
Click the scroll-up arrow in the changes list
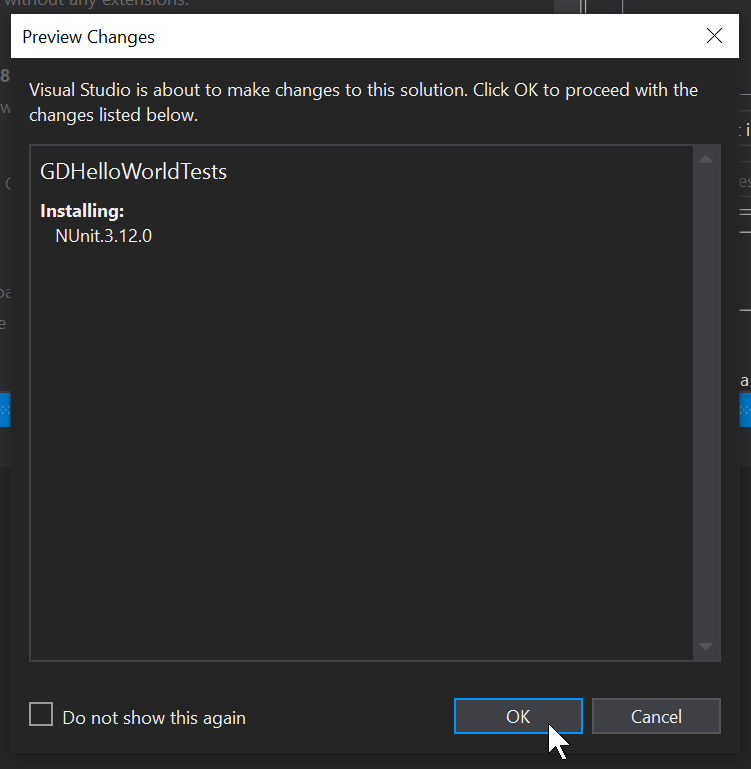click(705, 159)
